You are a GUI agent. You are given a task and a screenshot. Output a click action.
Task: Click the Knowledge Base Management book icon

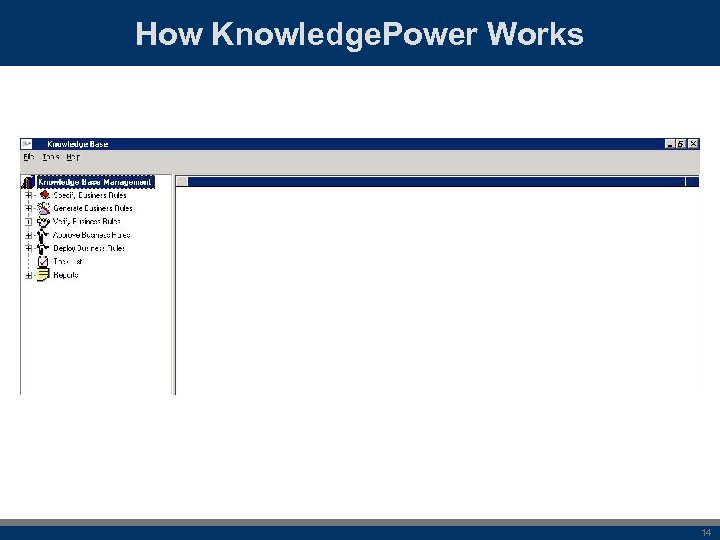pos(28,182)
